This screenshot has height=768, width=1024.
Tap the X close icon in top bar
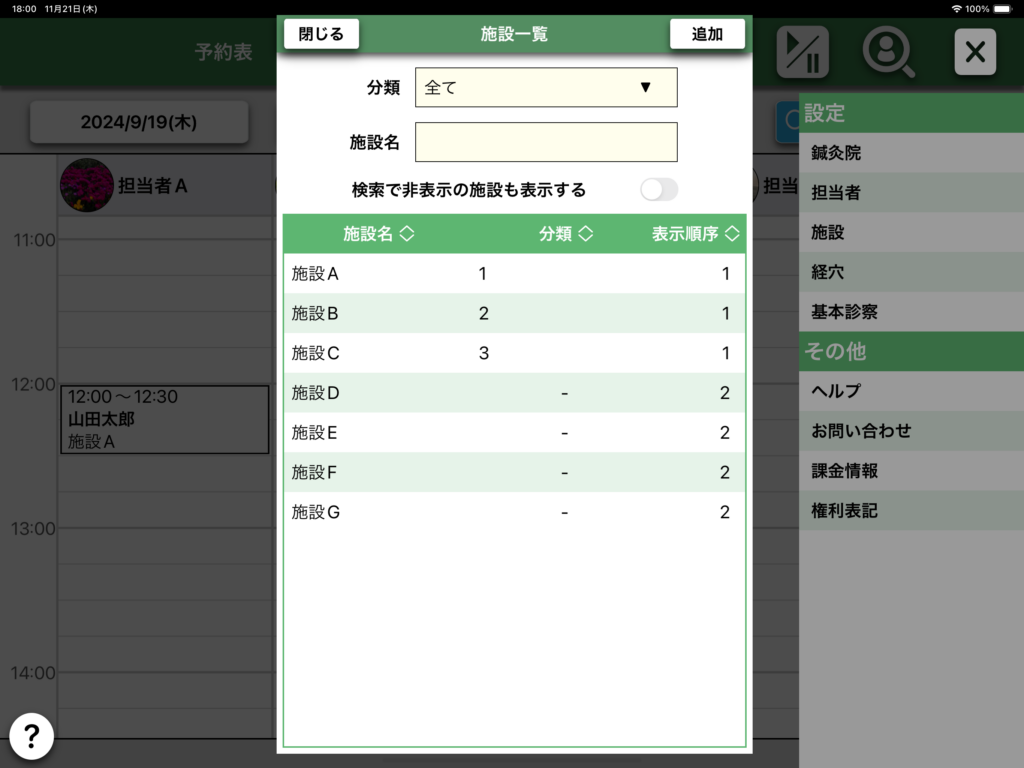pos(975,52)
